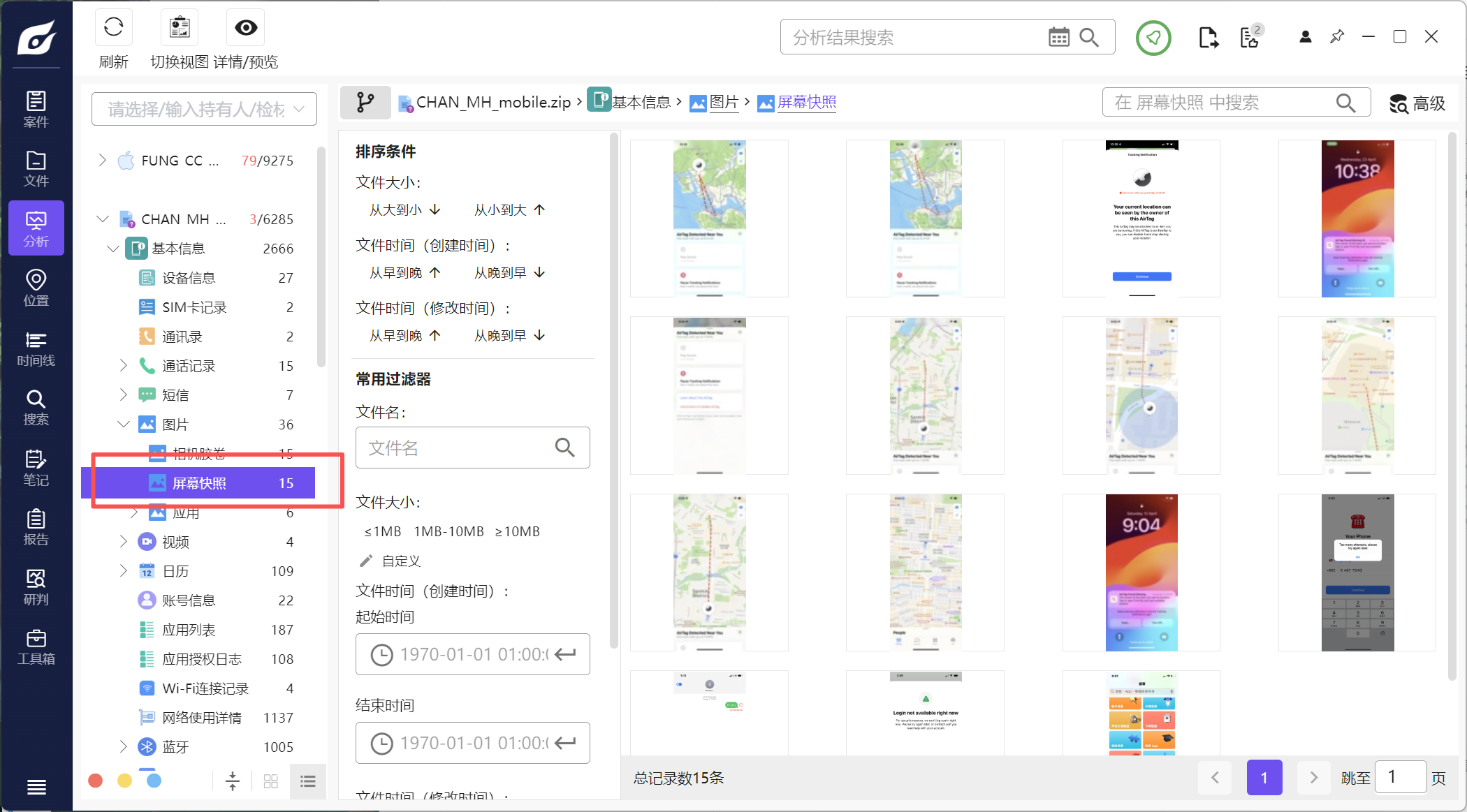Image resolution: width=1467 pixels, height=812 pixels.
Task: Toggle the details/preview eye icon
Action: coord(246,28)
